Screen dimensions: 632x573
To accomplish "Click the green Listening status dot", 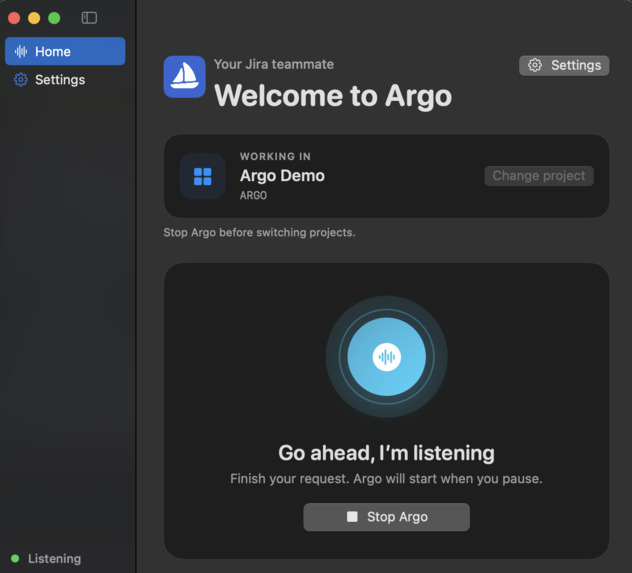I will [x=15, y=558].
